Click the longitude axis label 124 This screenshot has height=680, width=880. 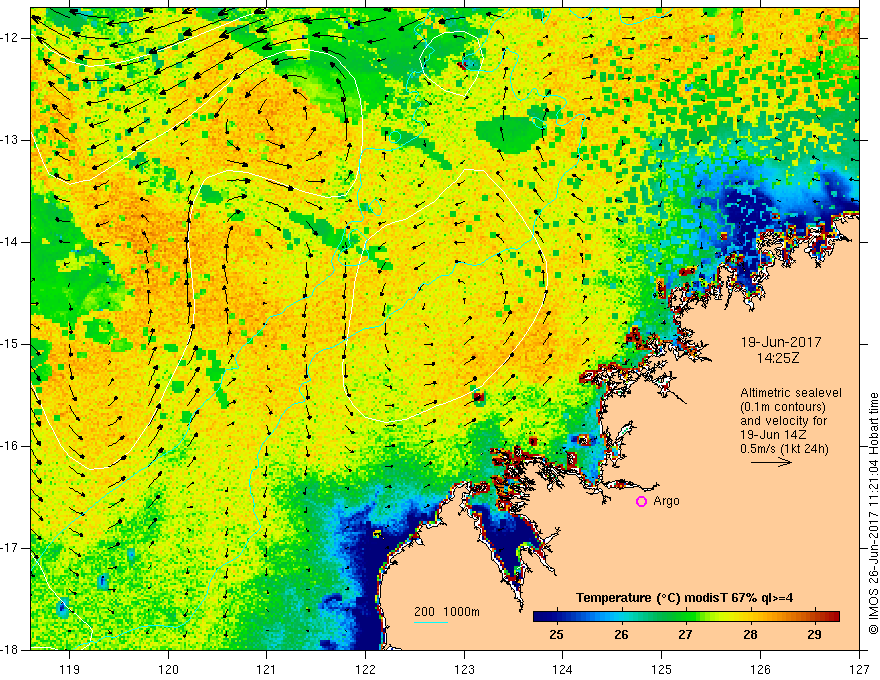point(563,669)
